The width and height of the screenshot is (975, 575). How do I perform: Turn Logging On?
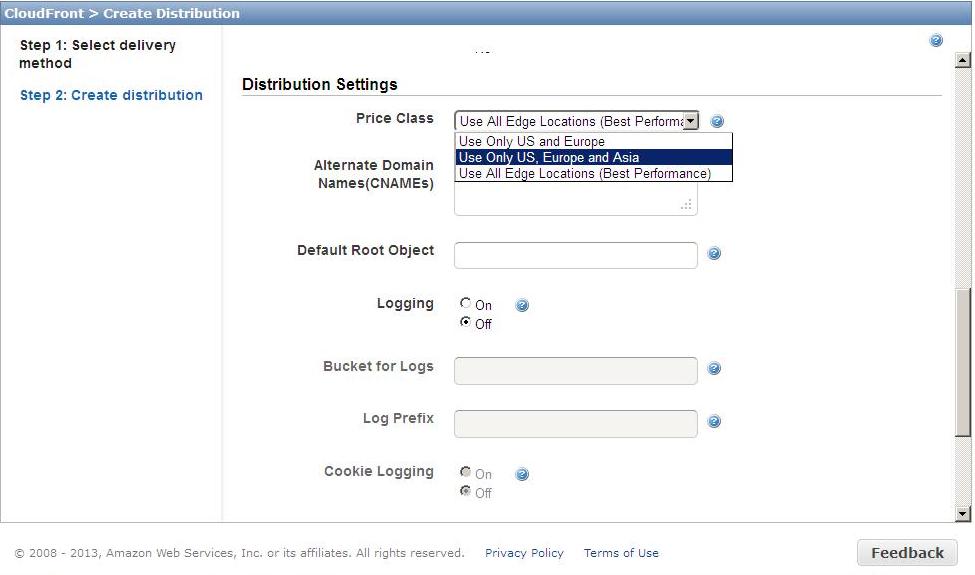click(x=465, y=303)
